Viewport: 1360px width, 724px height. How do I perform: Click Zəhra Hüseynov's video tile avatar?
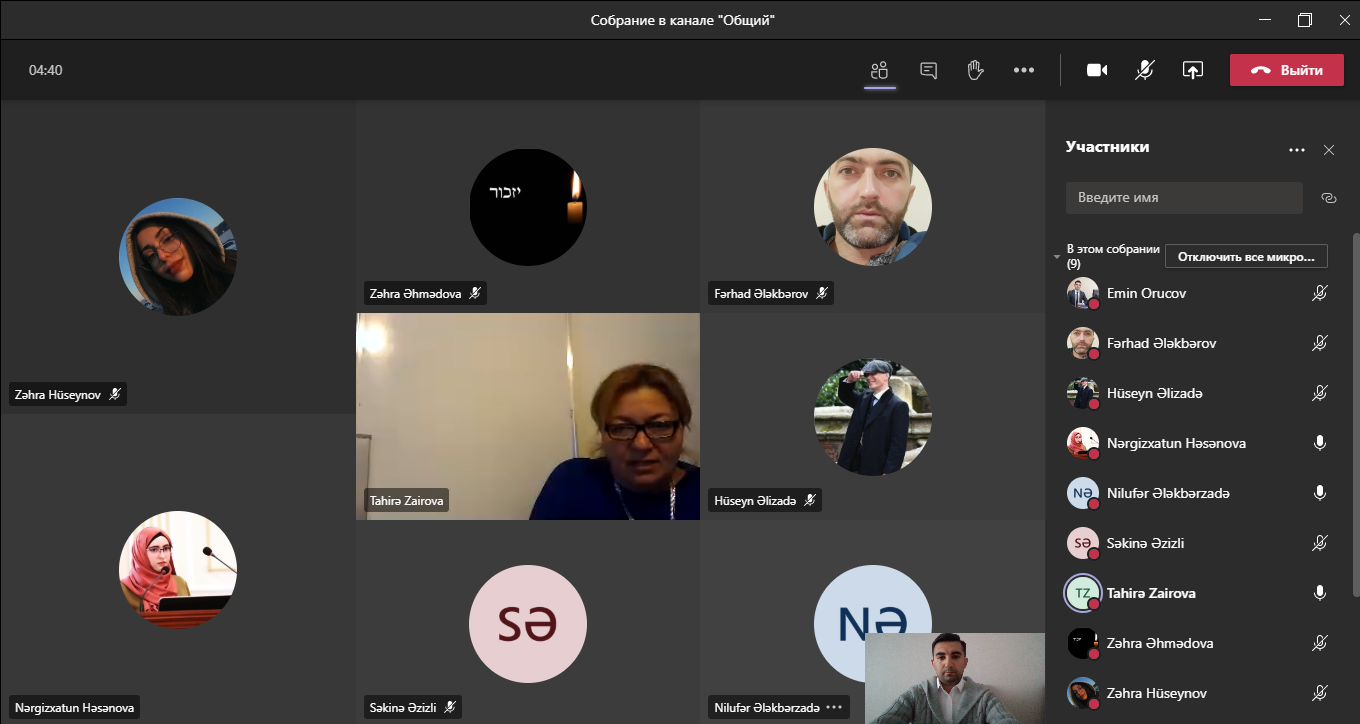pyautogui.click(x=178, y=256)
